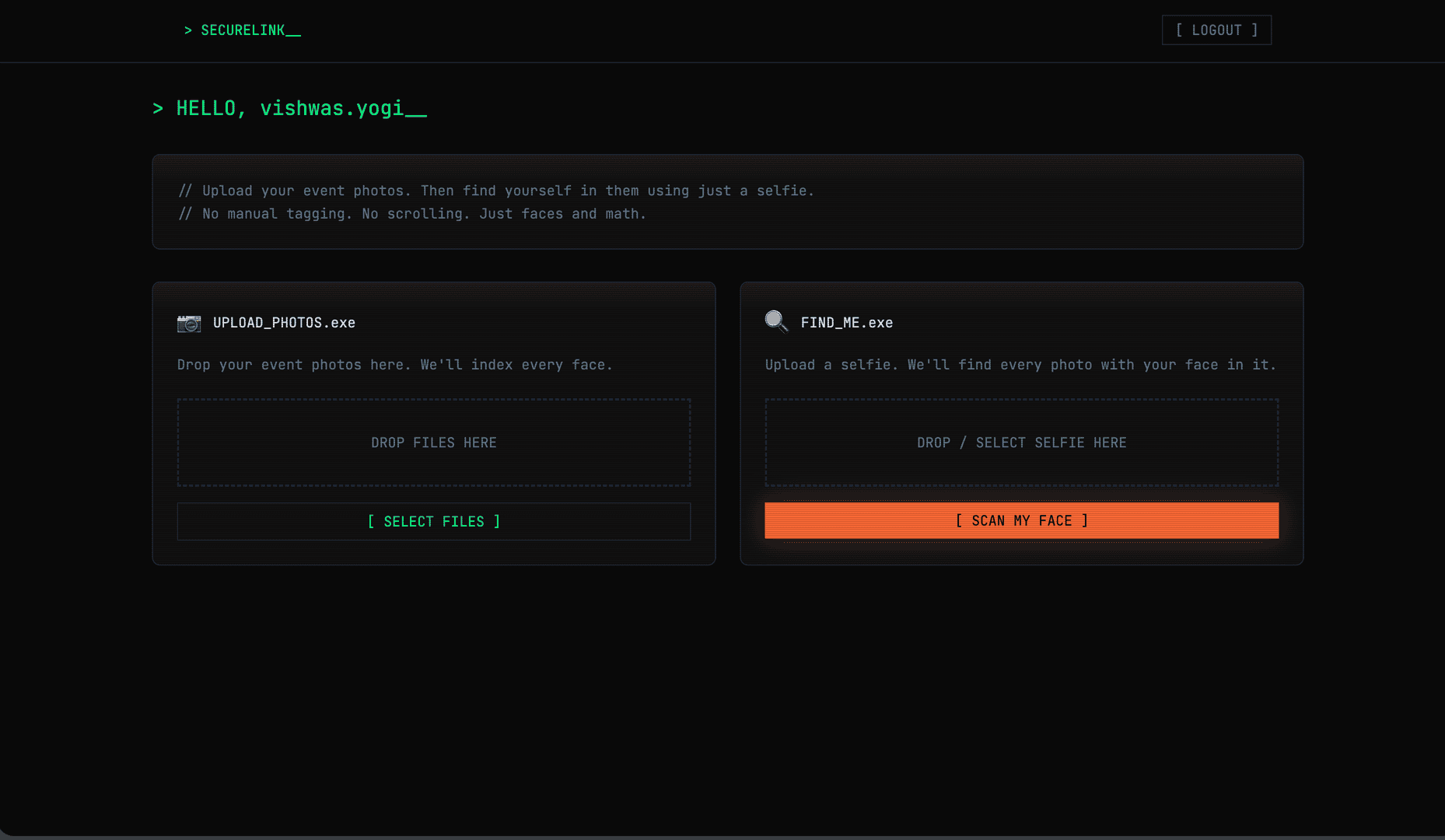Click the camera icon beside UPLOAD_PHOTOS.exe
1445x840 pixels.
(189, 323)
